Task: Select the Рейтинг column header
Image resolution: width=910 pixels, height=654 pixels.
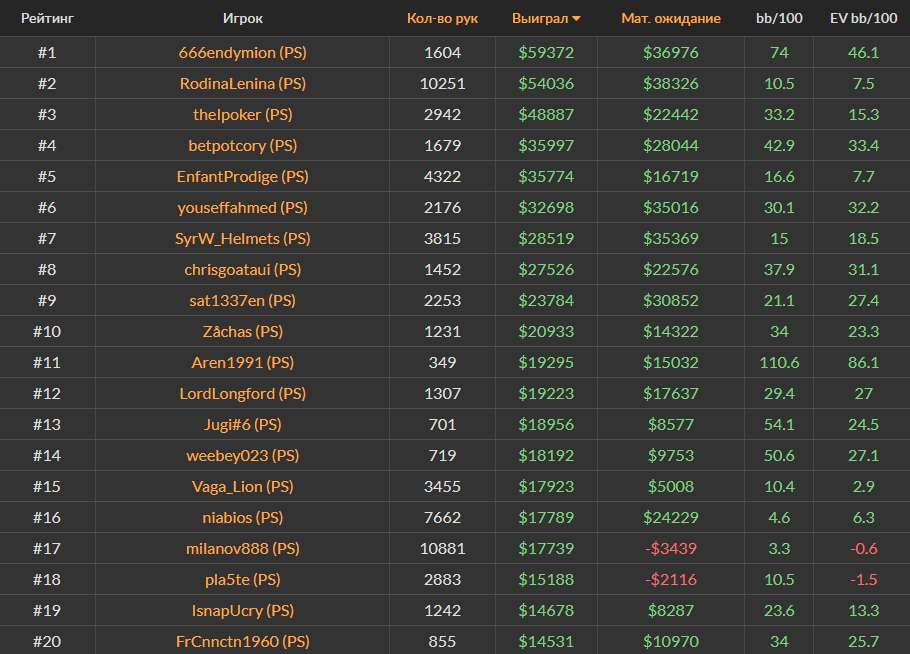Action: tap(47, 19)
